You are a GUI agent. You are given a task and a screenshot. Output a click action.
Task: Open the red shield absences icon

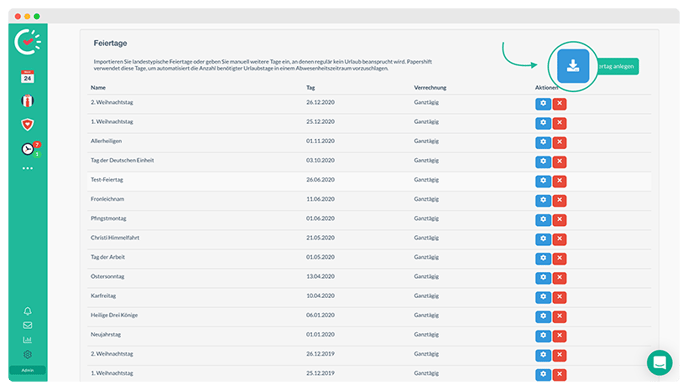pyautogui.click(x=27, y=125)
